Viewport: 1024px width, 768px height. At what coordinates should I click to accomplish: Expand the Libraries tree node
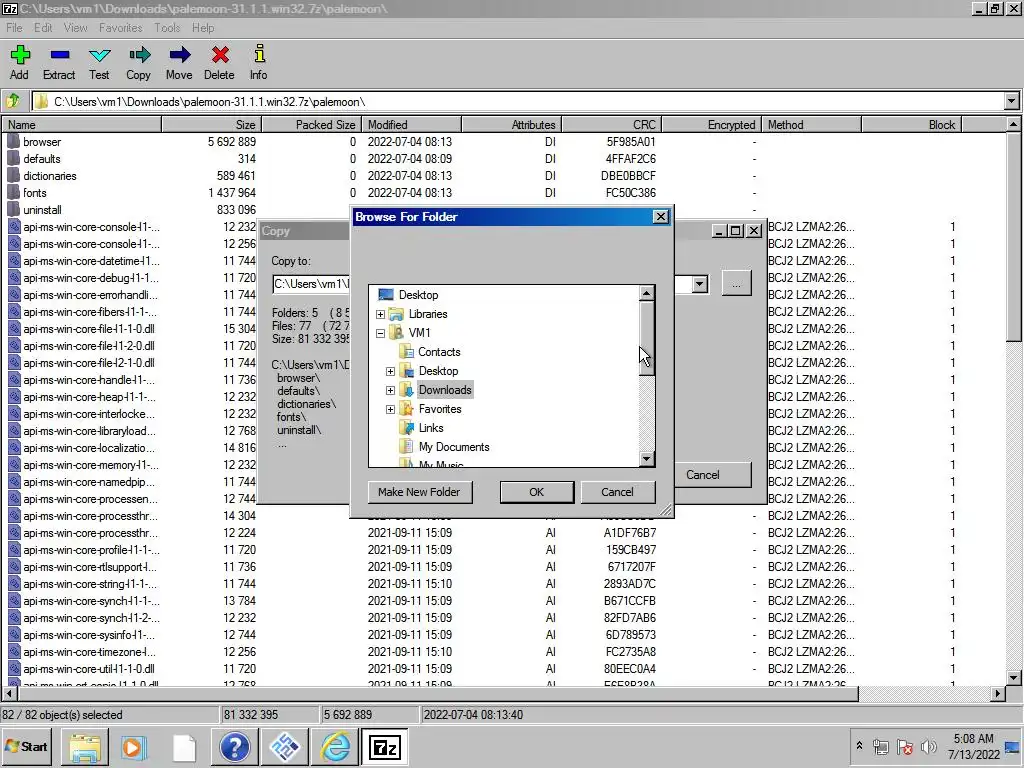click(x=380, y=314)
